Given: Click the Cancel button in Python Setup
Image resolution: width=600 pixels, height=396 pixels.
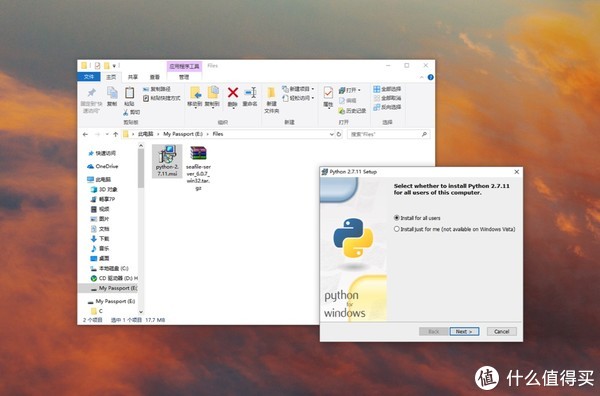Looking at the screenshot, I should (x=502, y=331).
